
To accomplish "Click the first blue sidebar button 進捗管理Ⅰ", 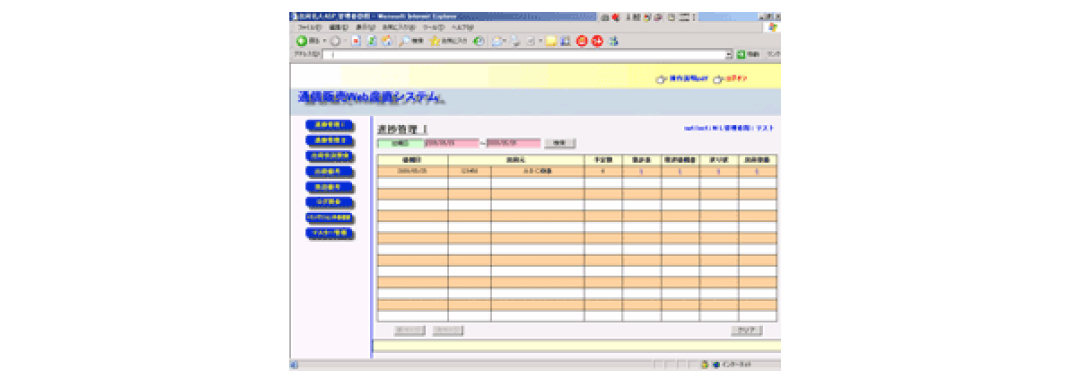I will click(329, 125).
